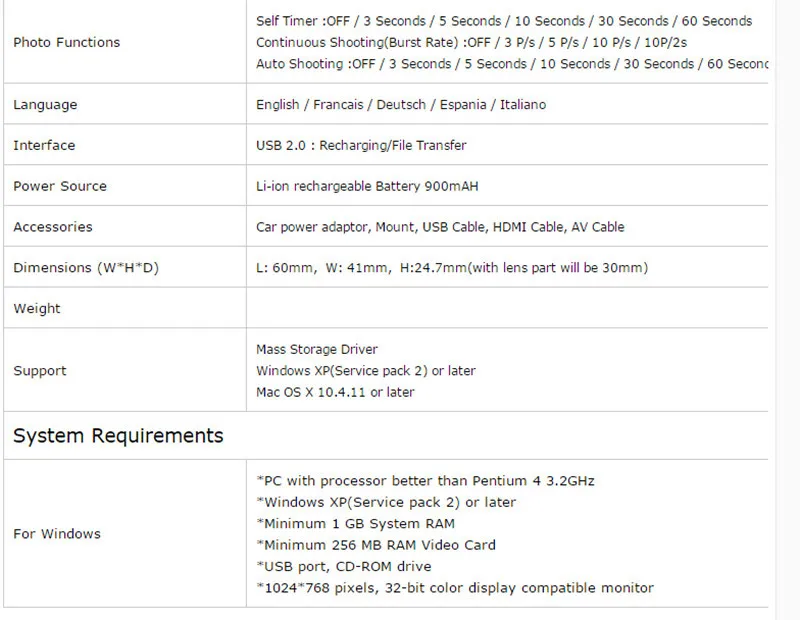Click the Continuous Shooting burst rate line
The image size is (800, 620).
tap(471, 42)
